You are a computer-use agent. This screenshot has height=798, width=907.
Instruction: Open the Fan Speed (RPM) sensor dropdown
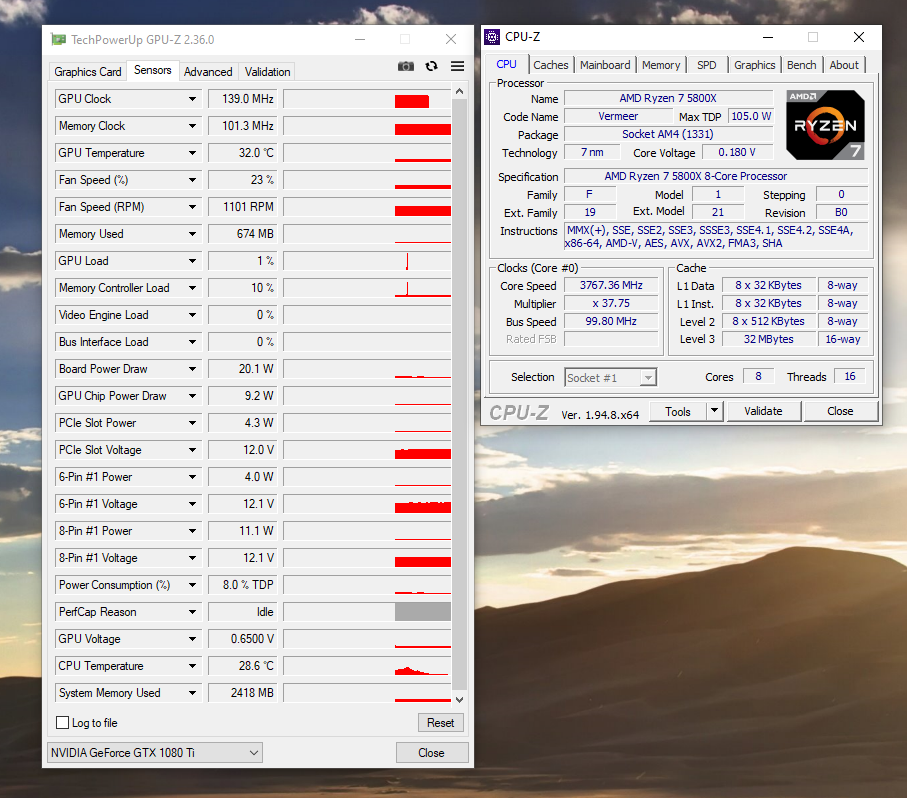(x=192, y=207)
